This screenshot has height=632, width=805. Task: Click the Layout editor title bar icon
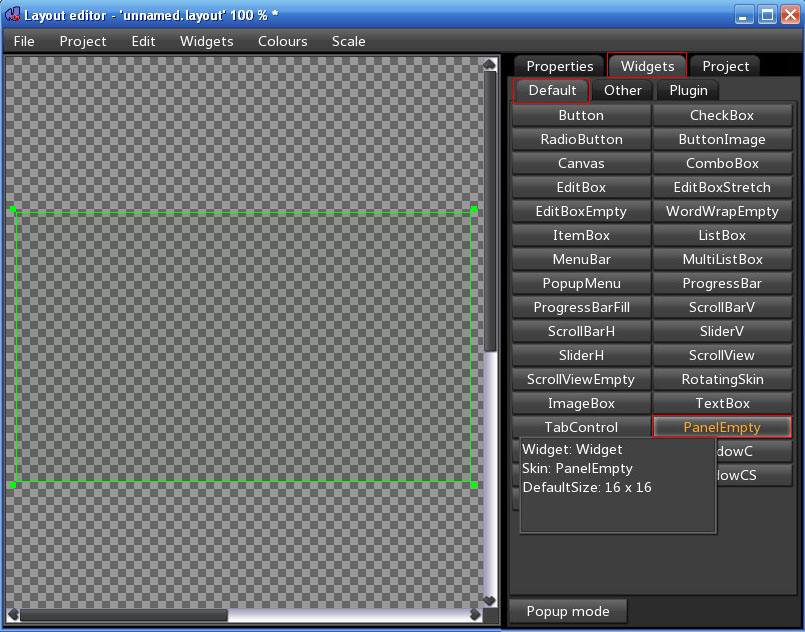13,15
